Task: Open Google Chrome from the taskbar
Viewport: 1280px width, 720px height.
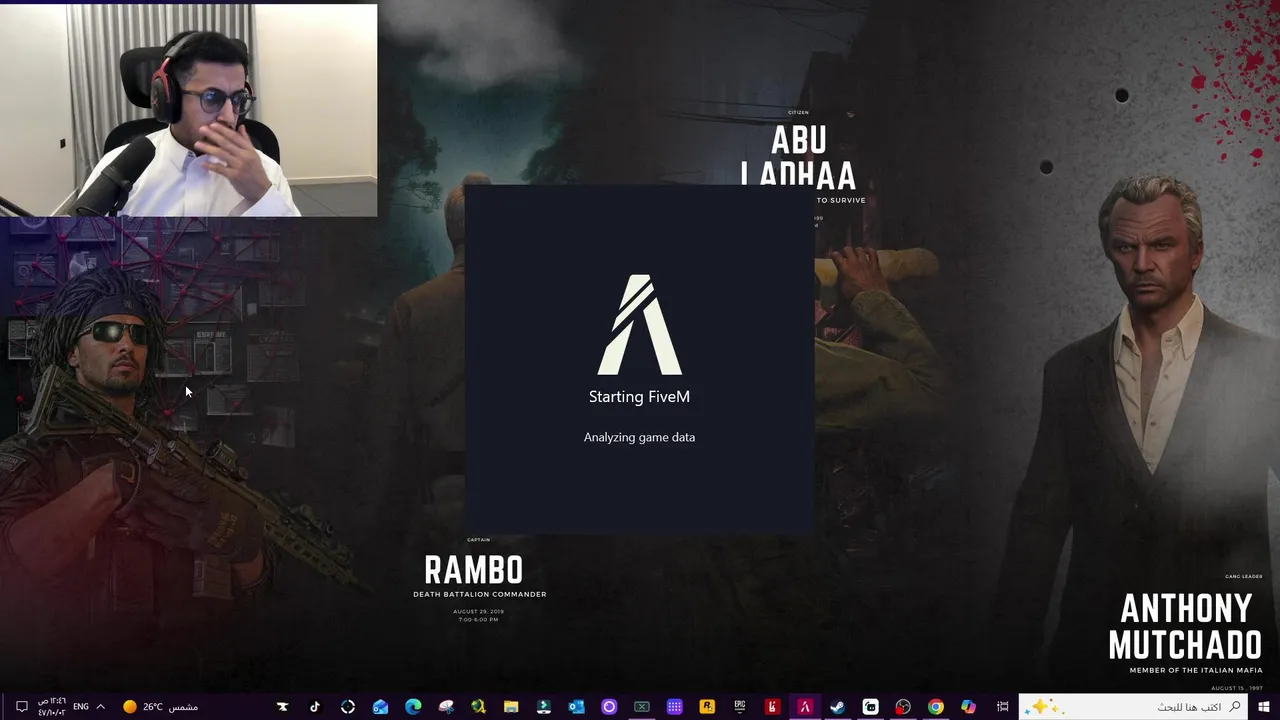Action: (936, 706)
